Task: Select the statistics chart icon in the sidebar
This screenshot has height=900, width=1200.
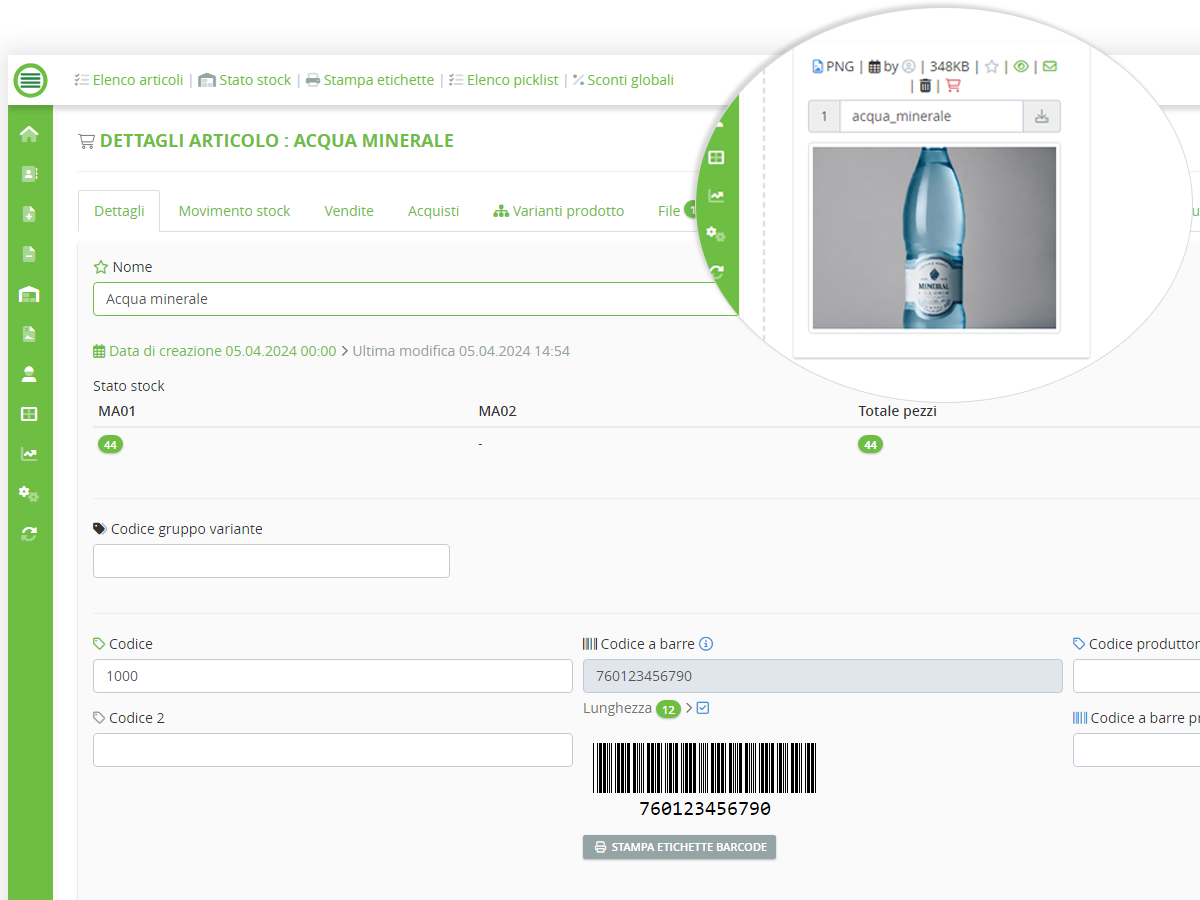Action: point(29,453)
